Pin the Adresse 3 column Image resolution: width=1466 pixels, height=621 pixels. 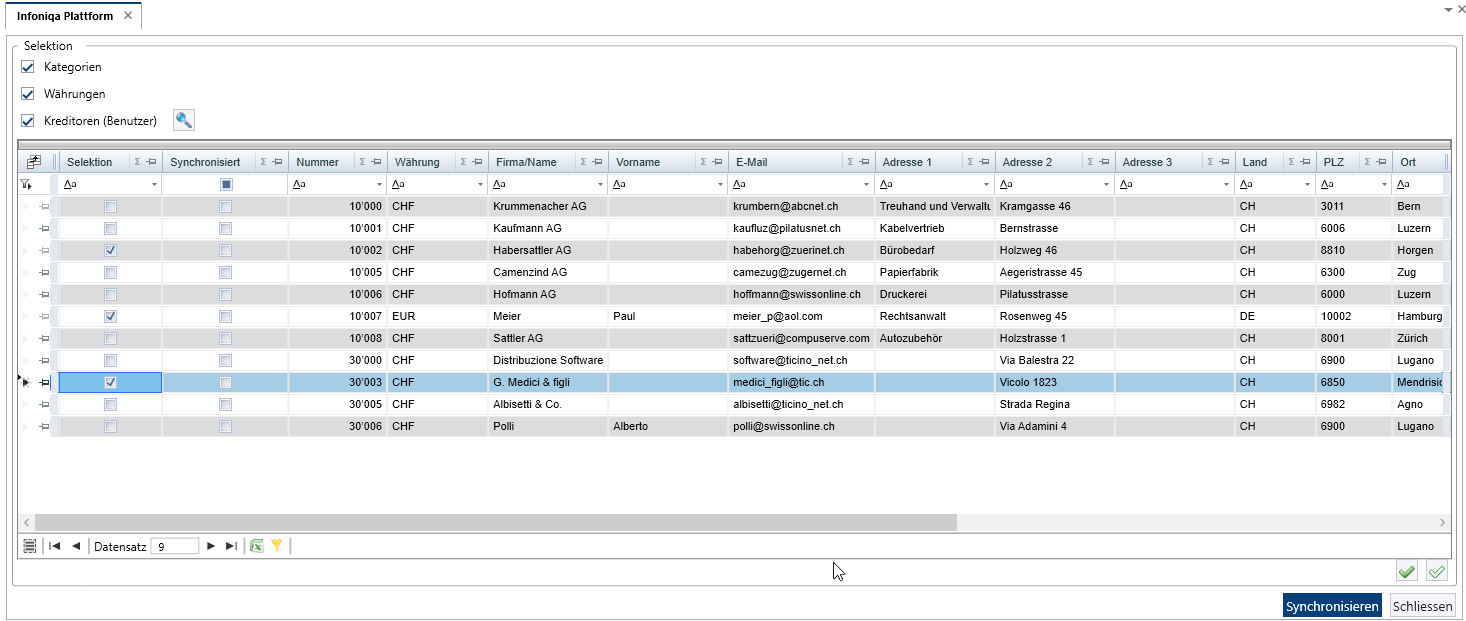(1224, 162)
